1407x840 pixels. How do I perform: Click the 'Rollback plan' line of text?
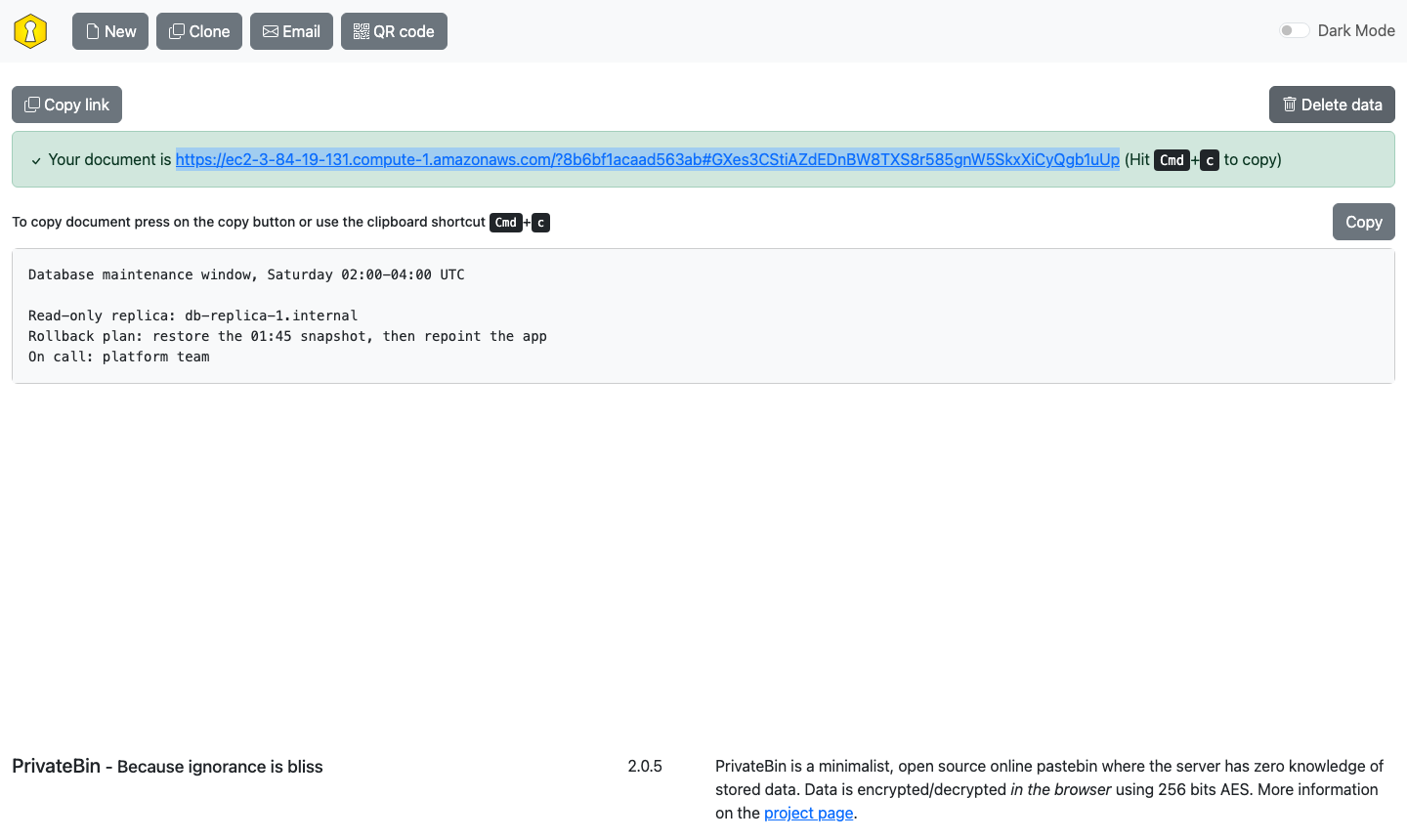click(x=287, y=336)
